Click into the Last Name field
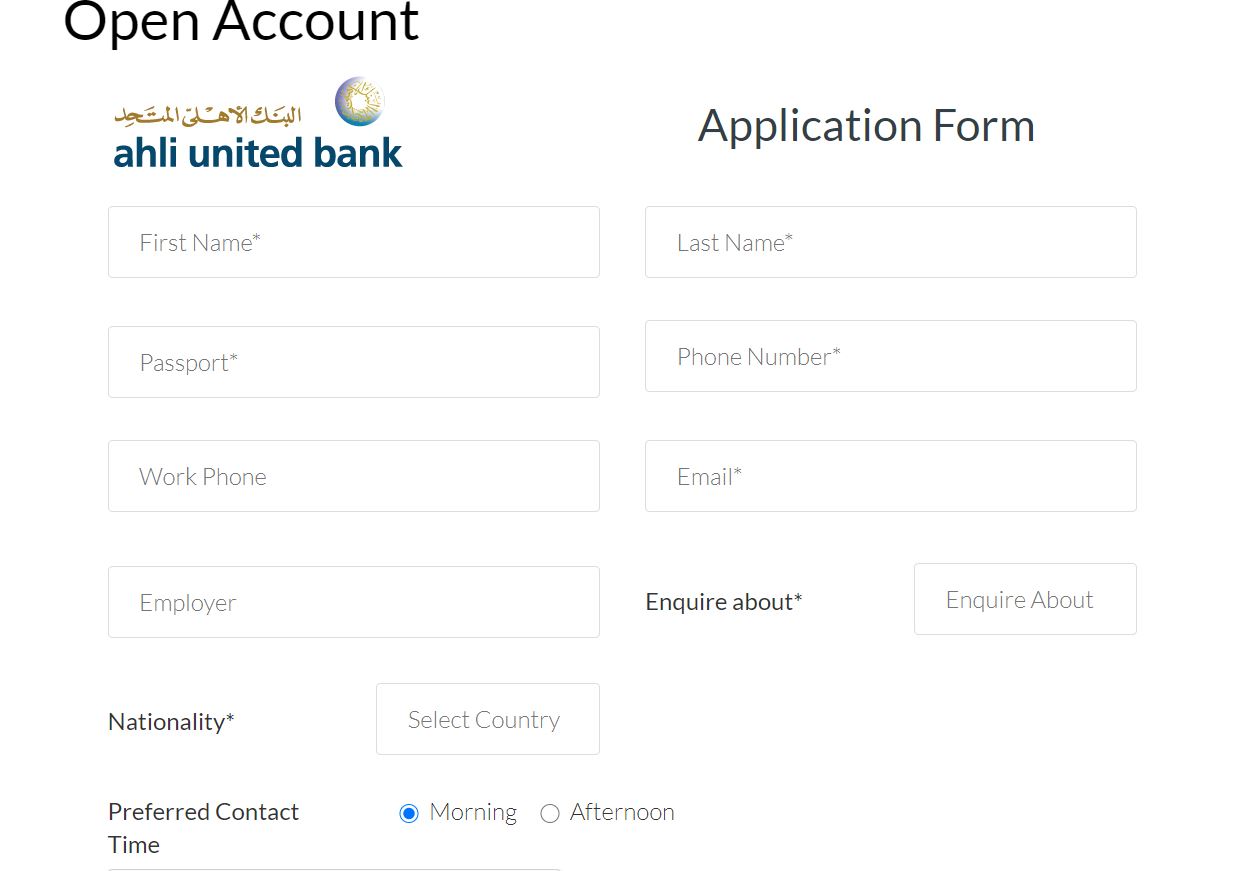This screenshot has height=871, width=1244. [890, 242]
